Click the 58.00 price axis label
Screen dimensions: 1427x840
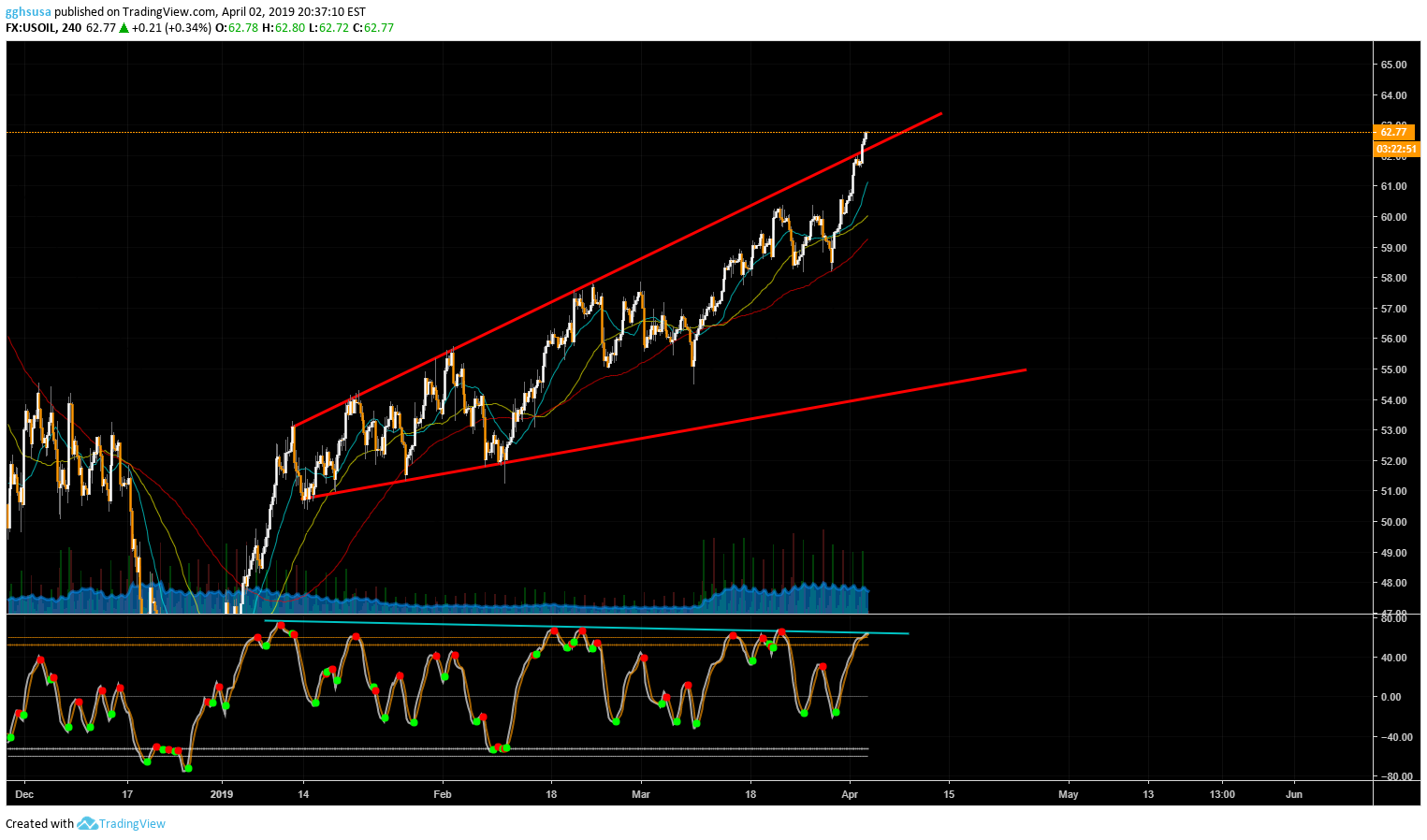tap(1393, 278)
